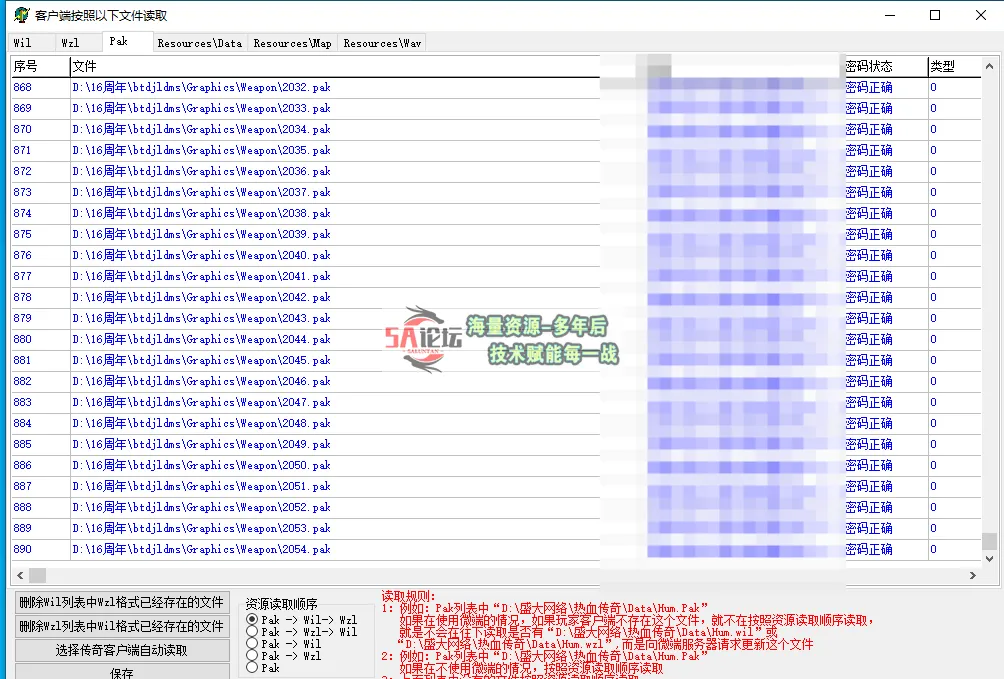This screenshot has width=1004, height=679.
Task: Click sequence number 885
Action: point(22,445)
